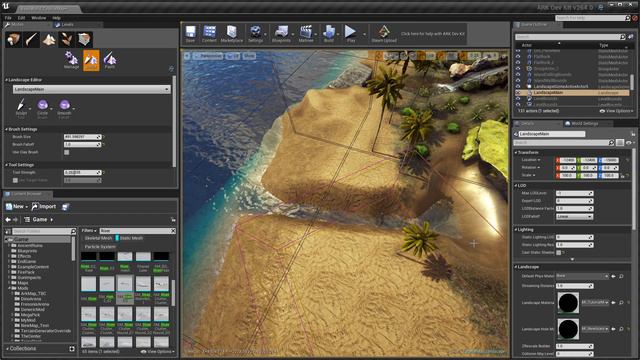Click the ARK Dev Kit help link
This screenshot has height=360, width=640.
(433, 34)
